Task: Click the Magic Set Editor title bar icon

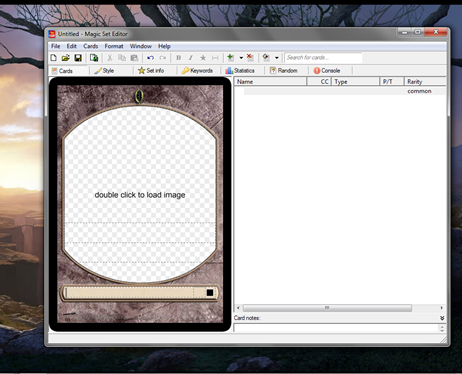Action: tap(52, 34)
